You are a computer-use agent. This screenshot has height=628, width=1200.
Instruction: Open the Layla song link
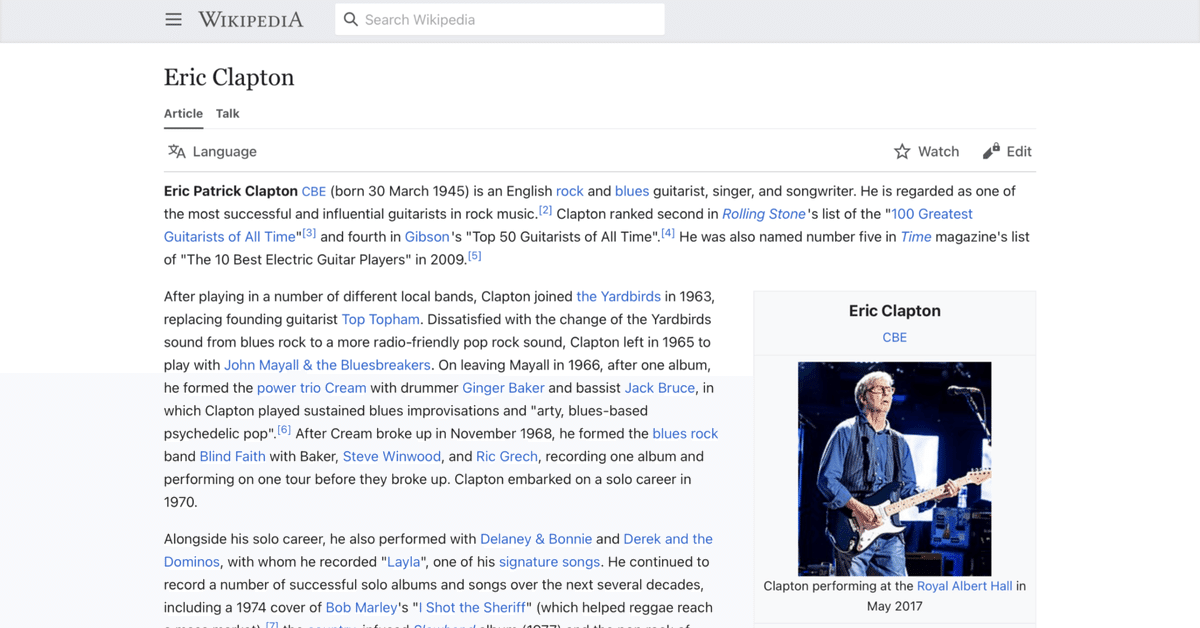tap(404, 562)
